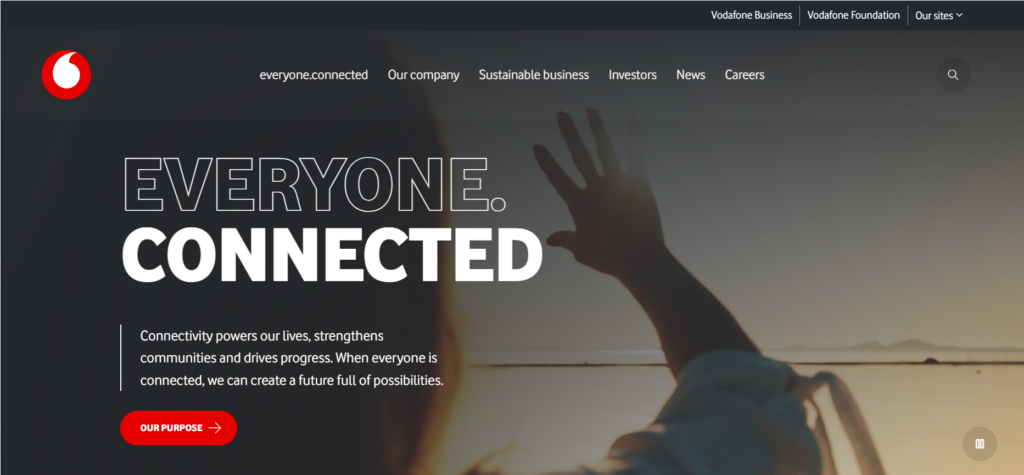Go to Investors section

[632, 74]
